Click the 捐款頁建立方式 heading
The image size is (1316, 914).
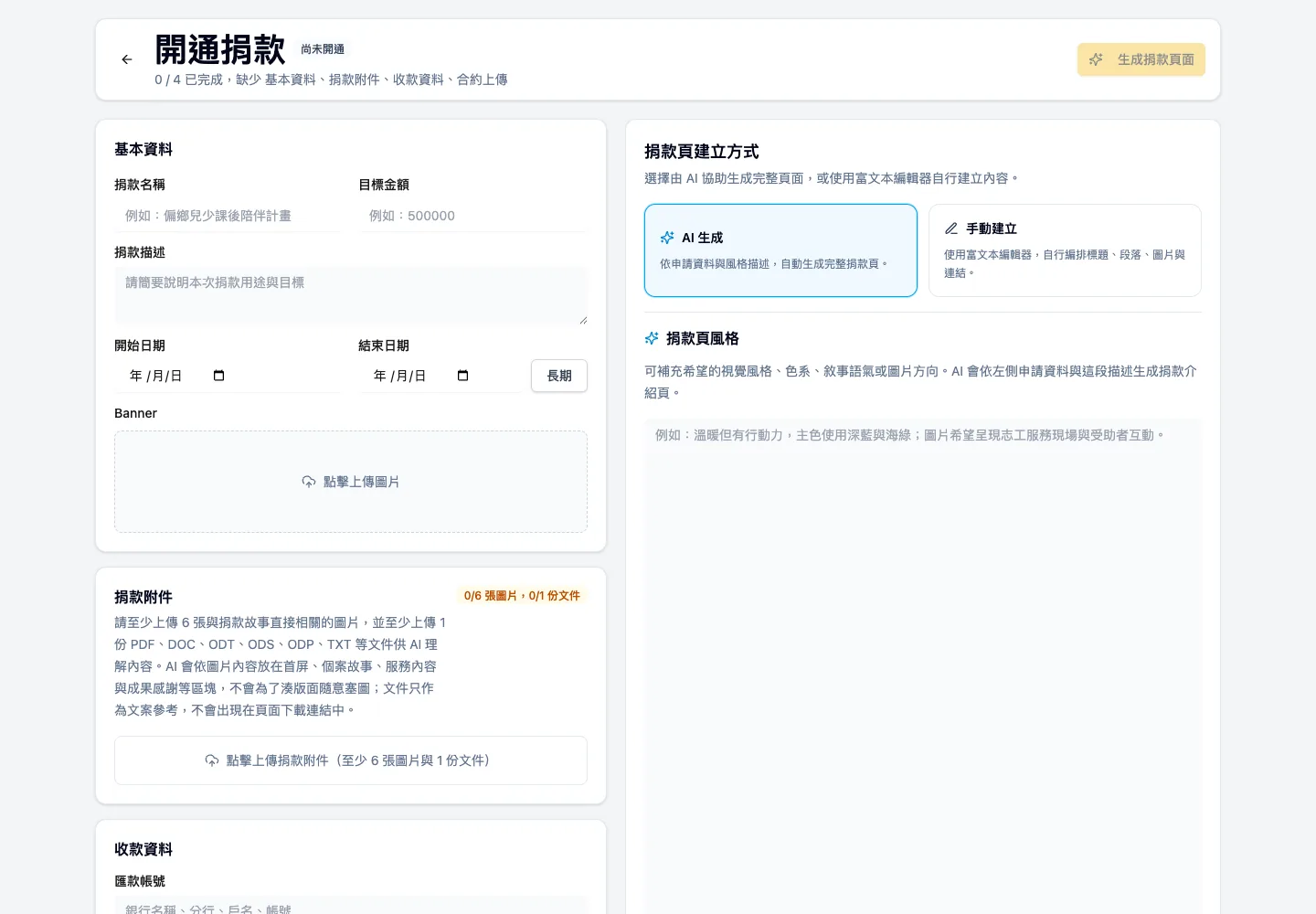[x=702, y=152]
